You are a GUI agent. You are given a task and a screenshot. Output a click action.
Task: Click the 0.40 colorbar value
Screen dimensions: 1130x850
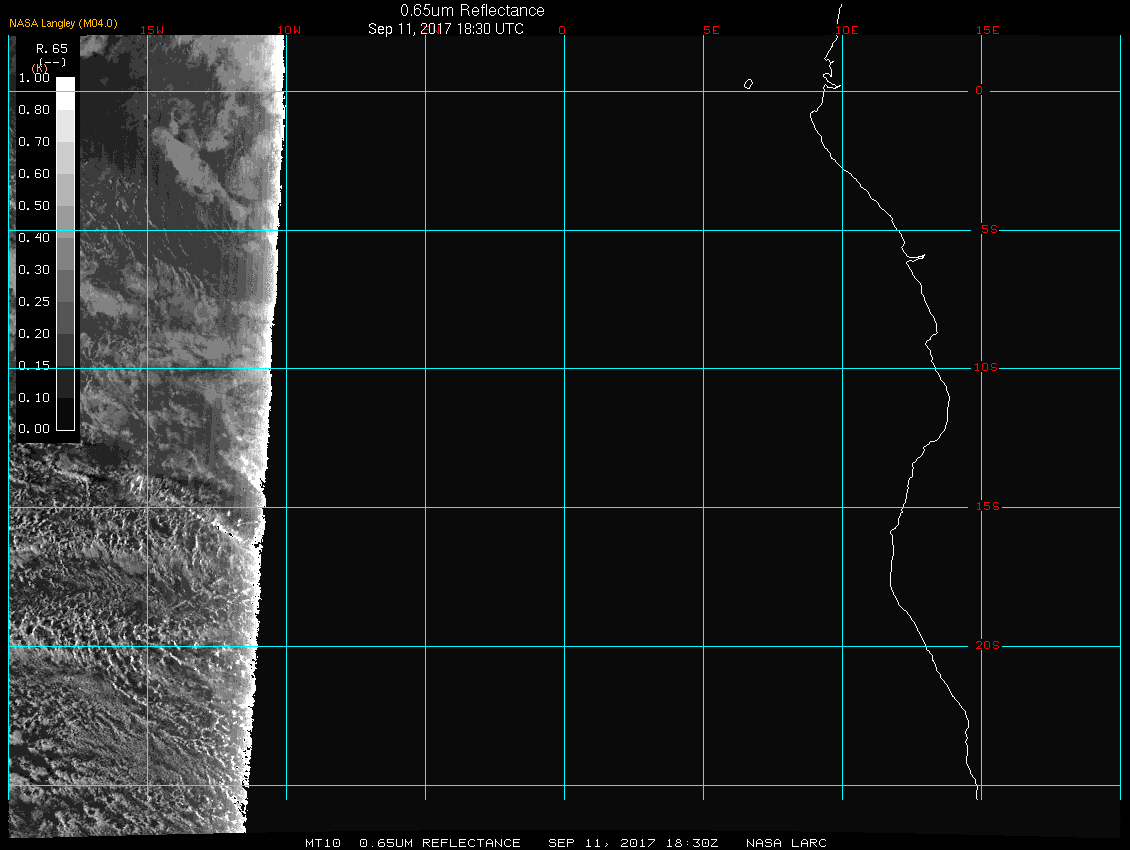[x=34, y=238]
